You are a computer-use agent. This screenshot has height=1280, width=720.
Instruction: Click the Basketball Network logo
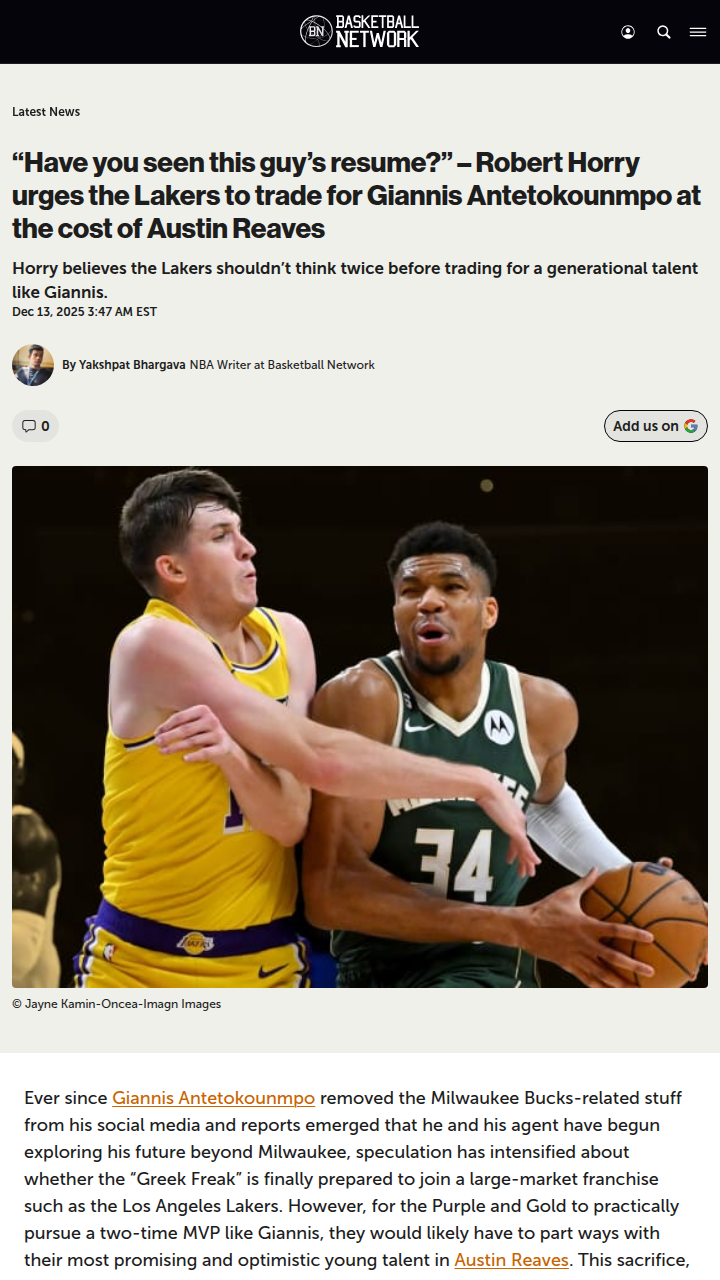pyautogui.click(x=359, y=32)
